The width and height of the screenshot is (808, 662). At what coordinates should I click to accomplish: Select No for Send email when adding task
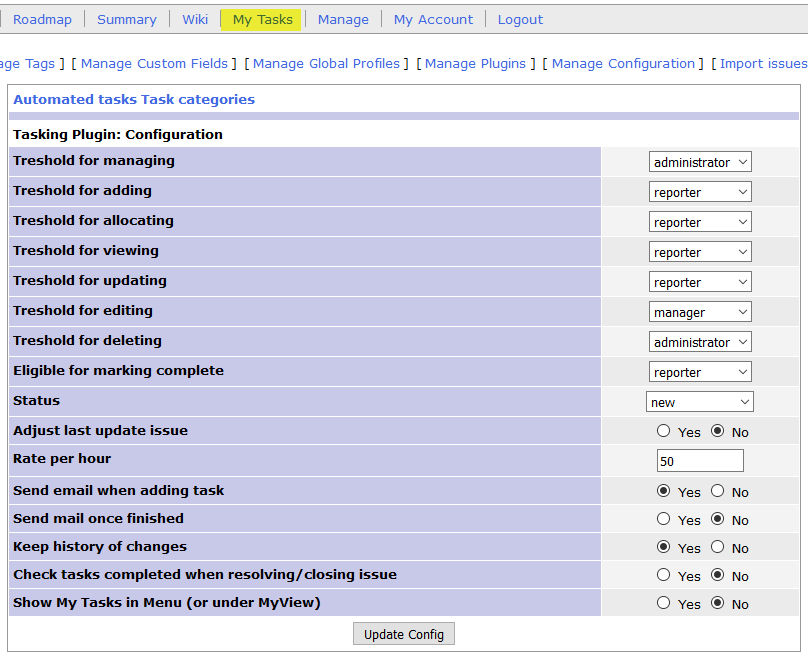pyautogui.click(x=717, y=491)
